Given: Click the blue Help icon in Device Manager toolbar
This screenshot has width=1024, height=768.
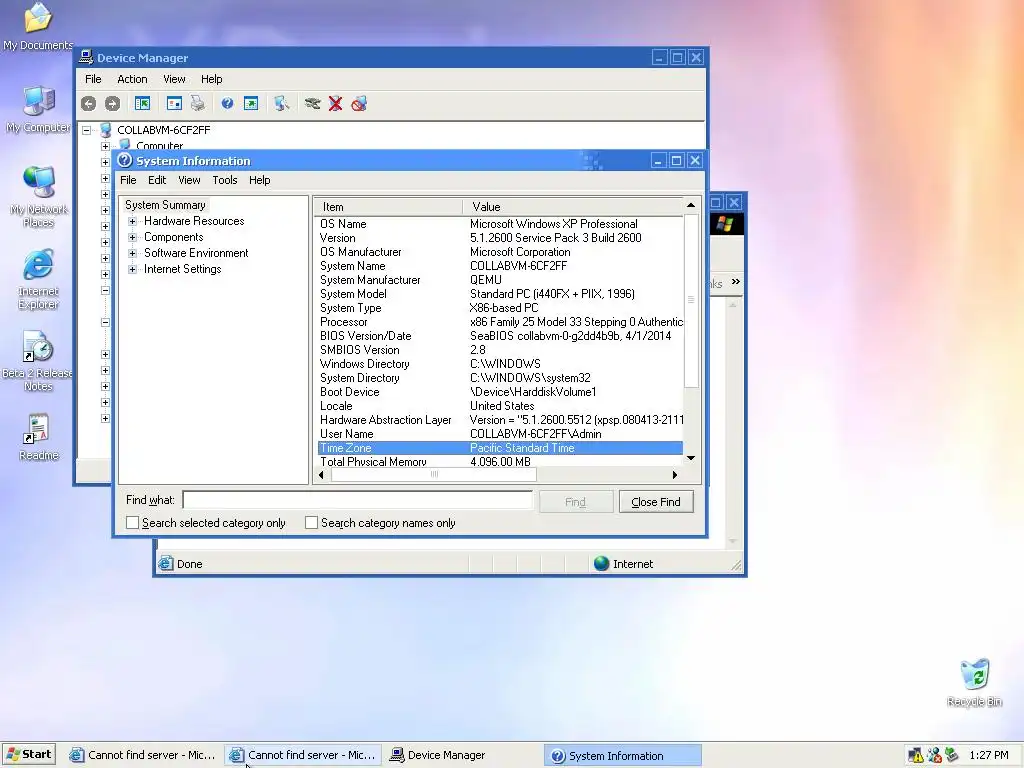Looking at the screenshot, I should tap(227, 103).
